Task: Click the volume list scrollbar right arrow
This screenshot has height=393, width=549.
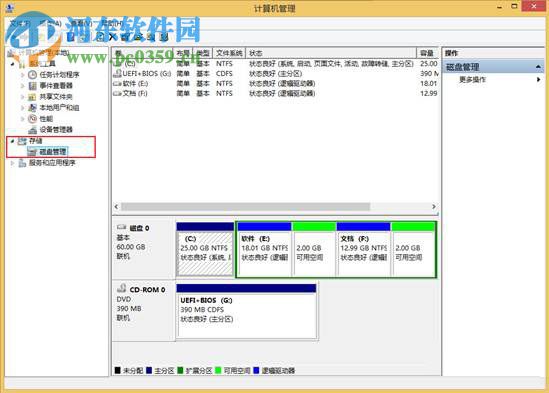Action: (434, 207)
